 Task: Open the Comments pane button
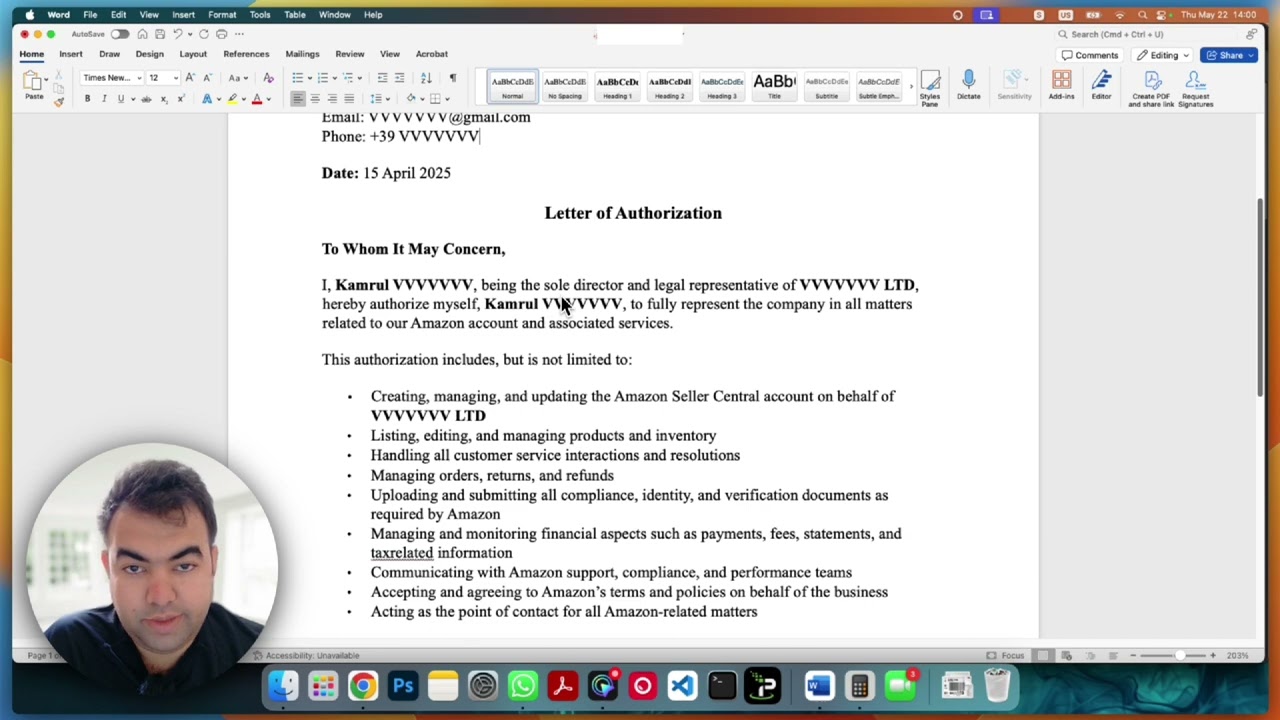coord(1090,55)
